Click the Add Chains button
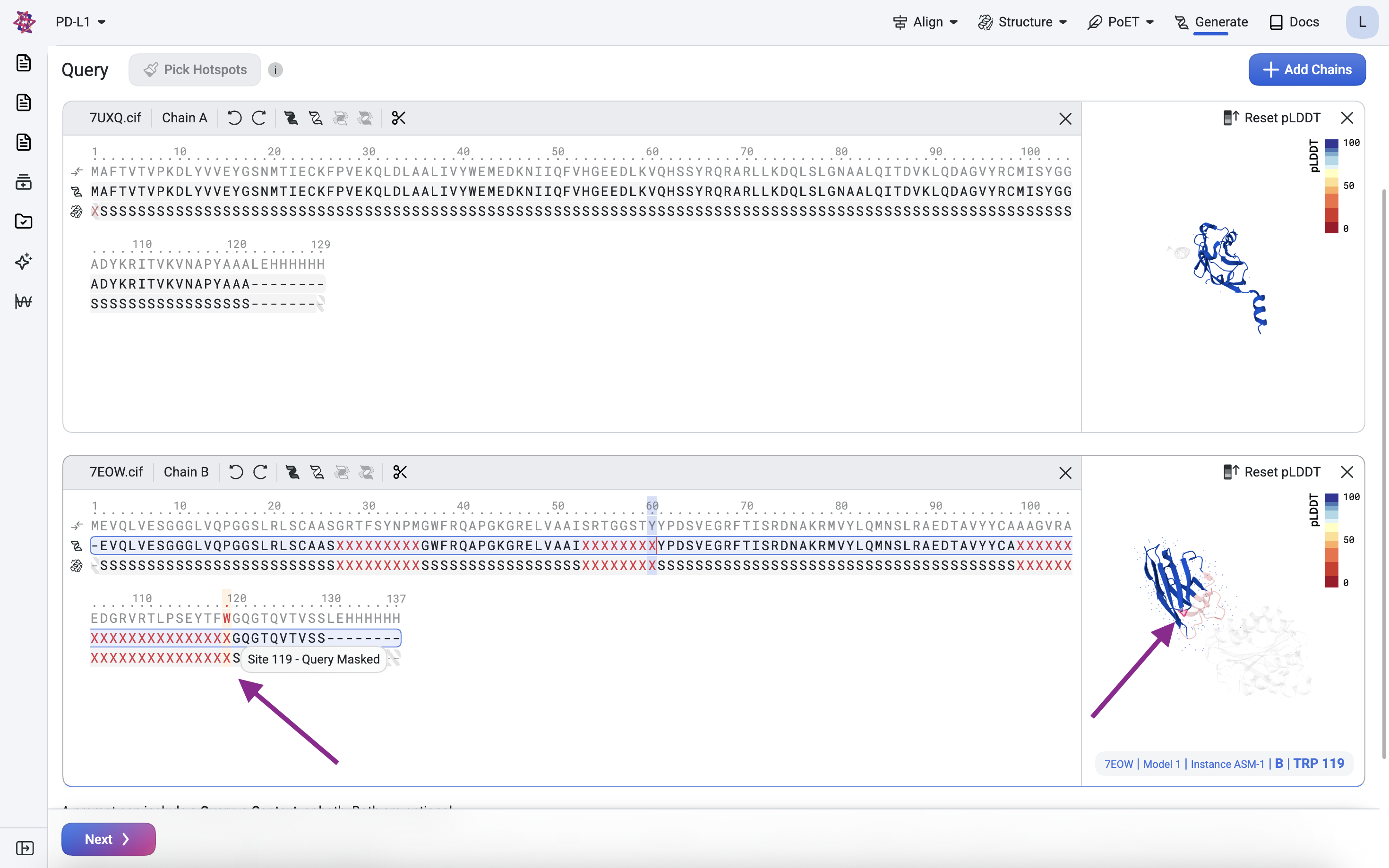Viewport: 1389px width, 868px height. [1307, 69]
